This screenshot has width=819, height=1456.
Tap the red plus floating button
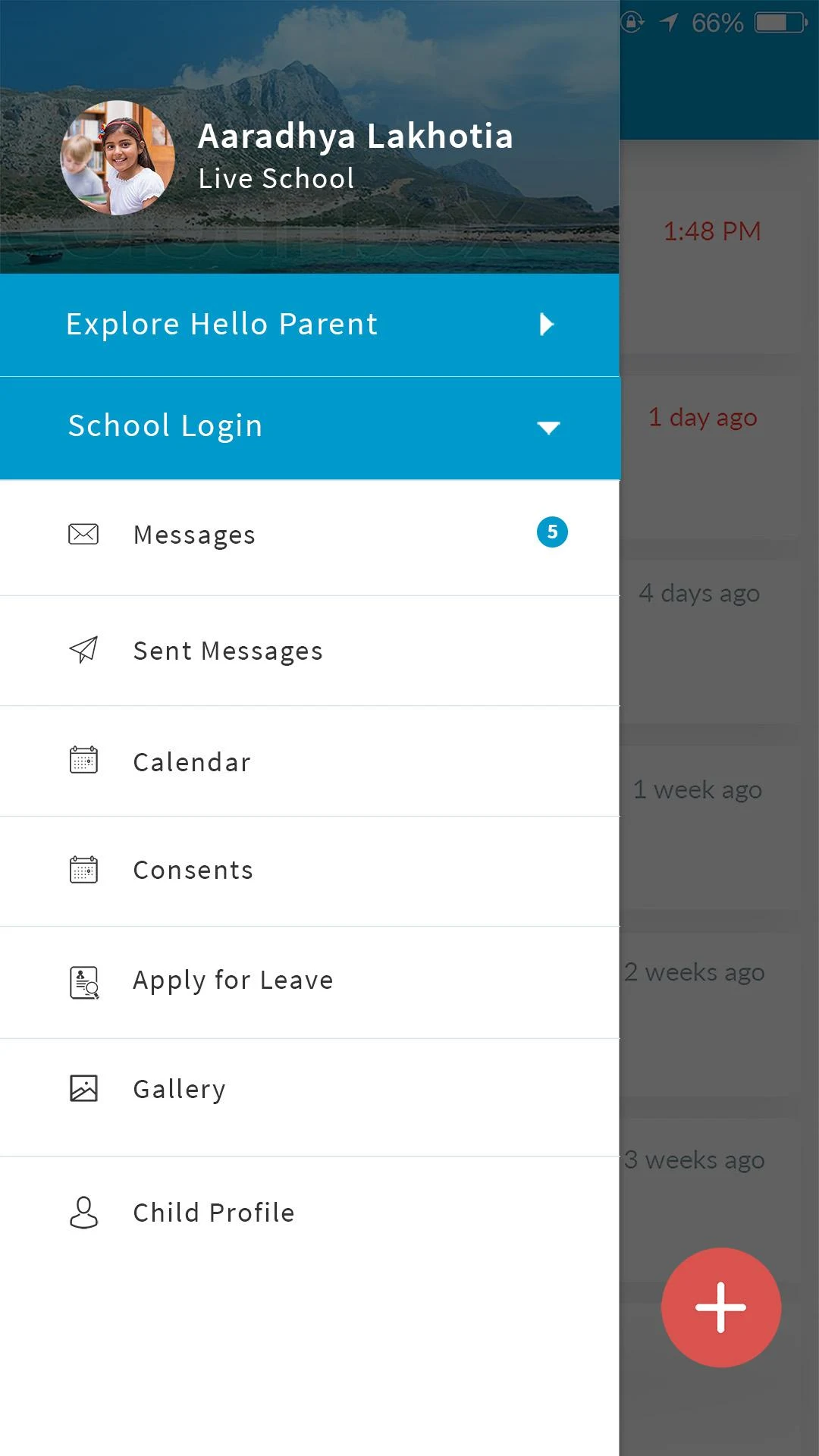point(720,1307)
